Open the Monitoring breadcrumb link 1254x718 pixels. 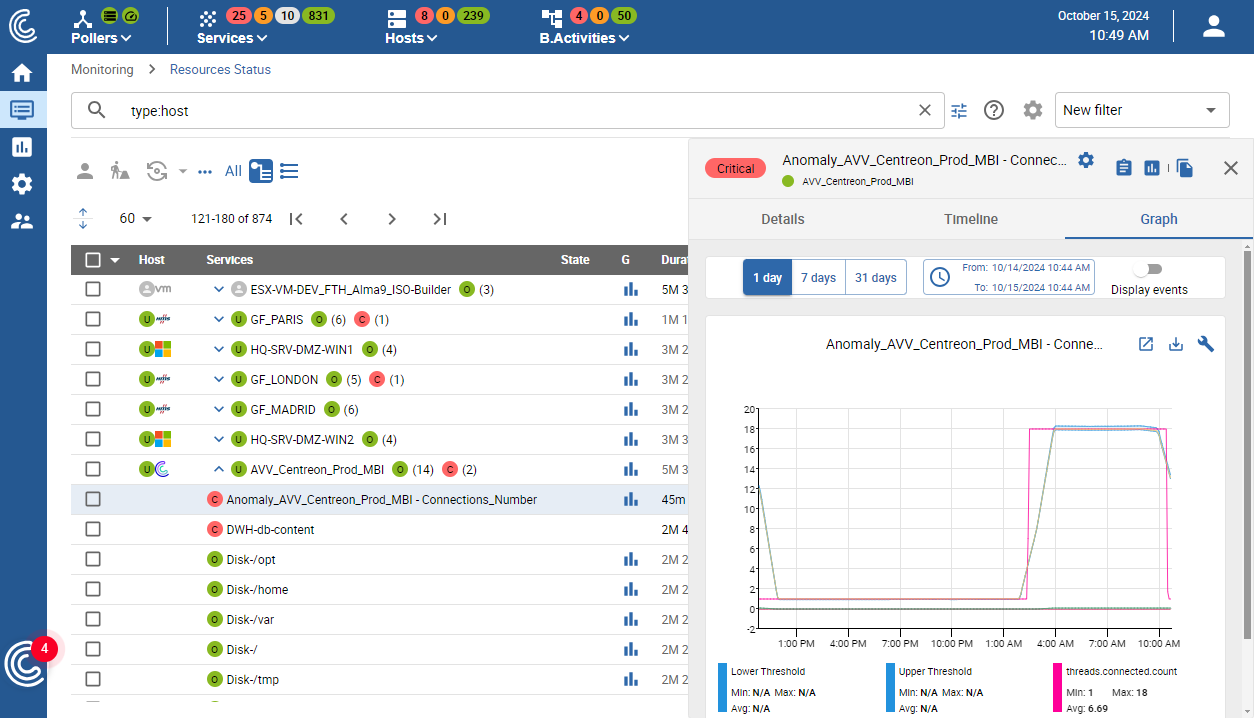point(101,69)
